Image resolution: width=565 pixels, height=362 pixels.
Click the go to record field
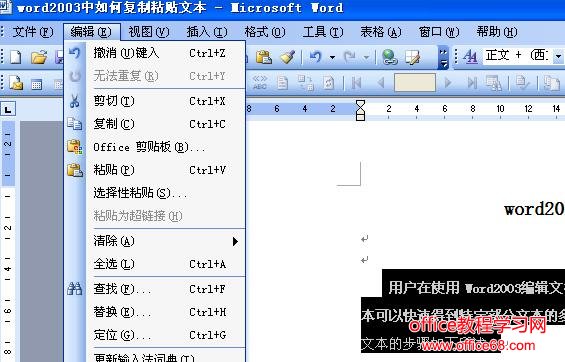[415, 83]
